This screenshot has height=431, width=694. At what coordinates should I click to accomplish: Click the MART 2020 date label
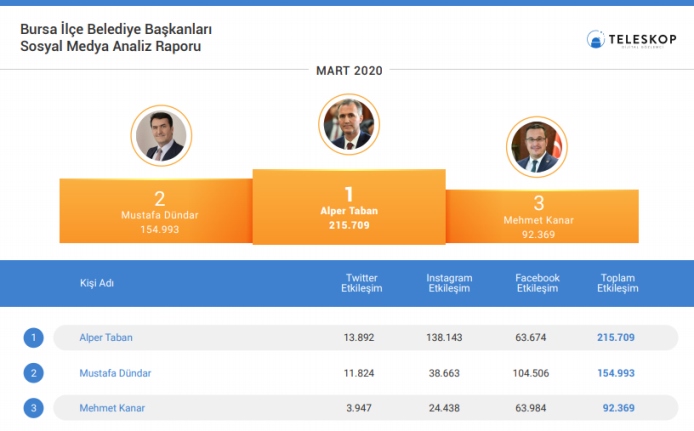[x=349, y=71]
